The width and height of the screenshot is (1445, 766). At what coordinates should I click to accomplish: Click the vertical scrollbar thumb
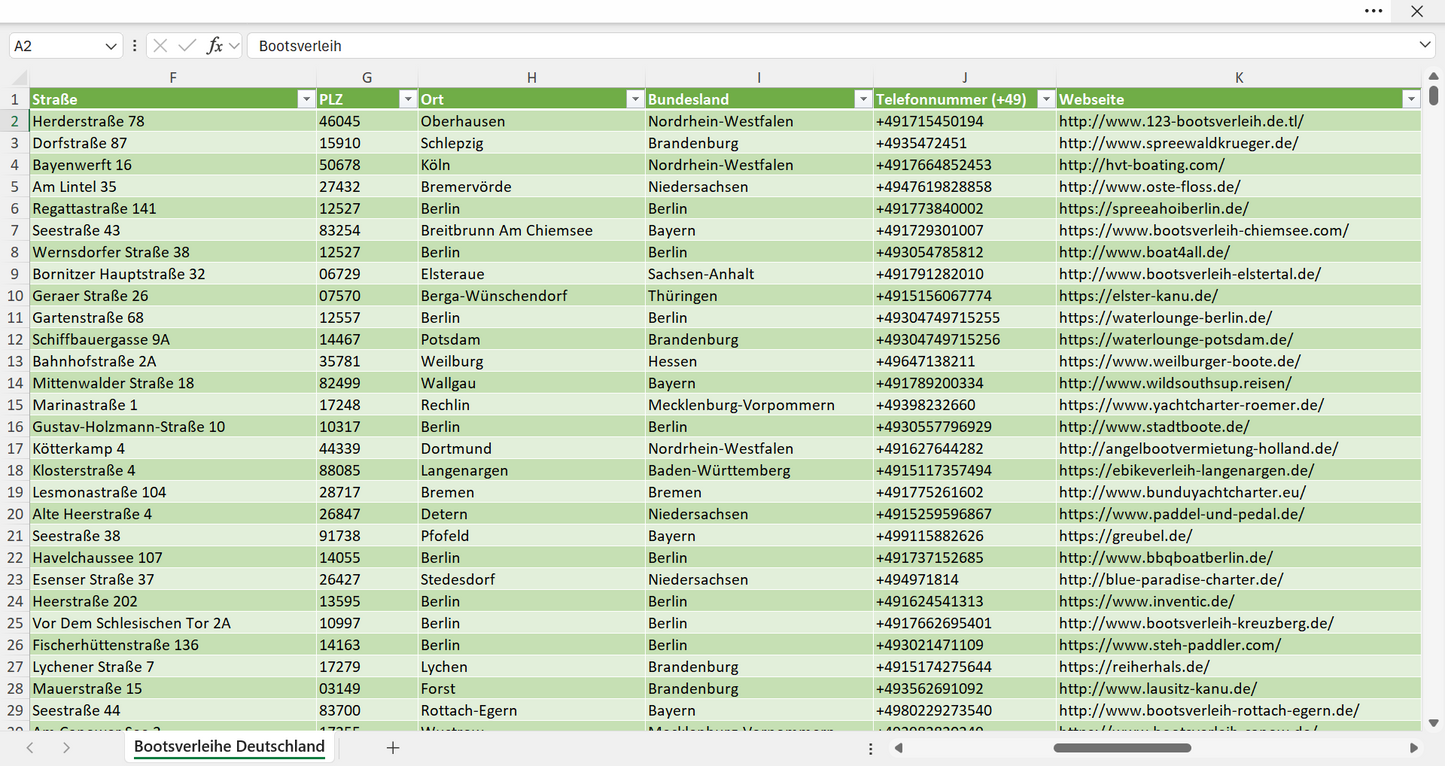pyautogui.click(x=1434, y=95)
